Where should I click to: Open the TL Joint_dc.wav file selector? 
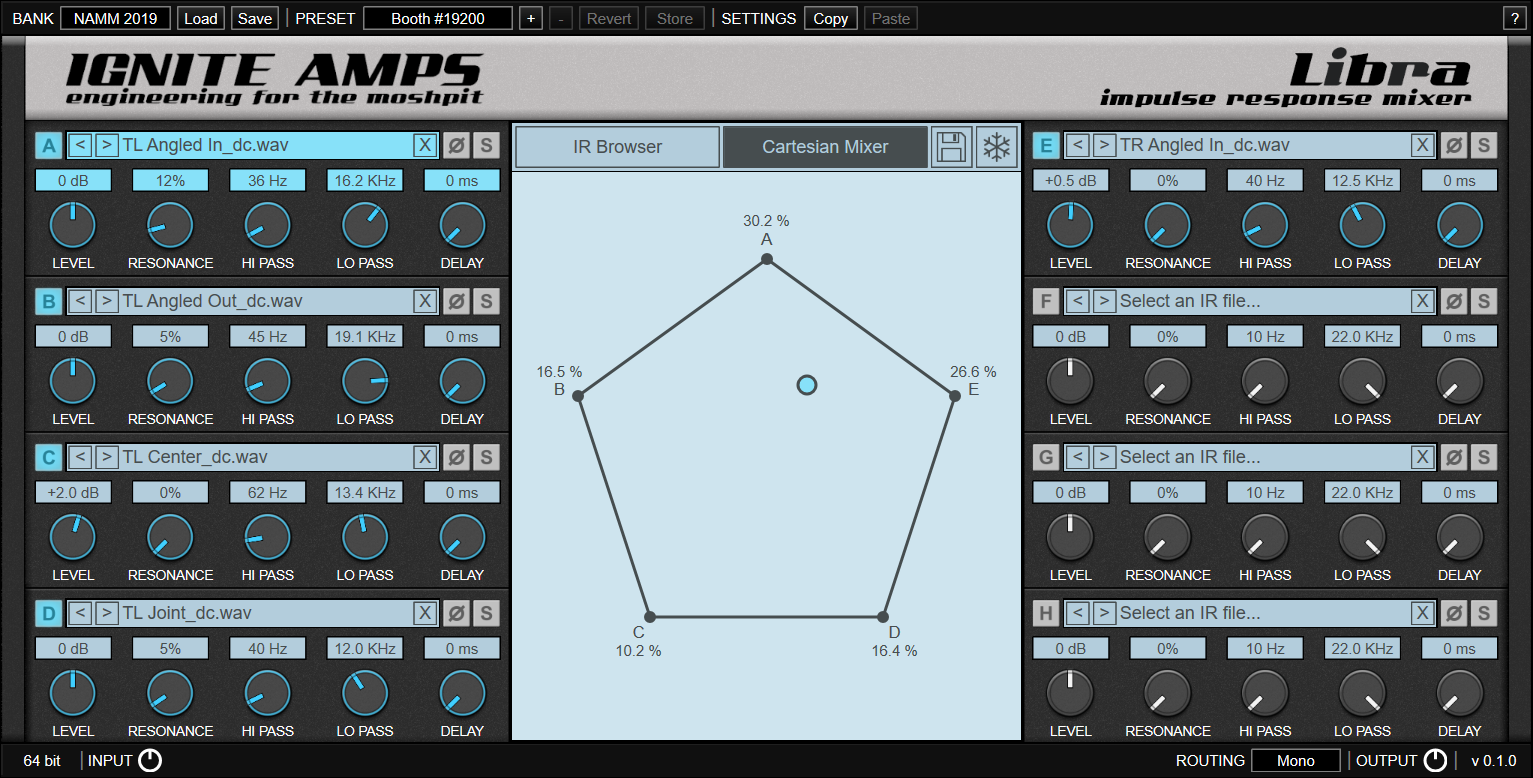point(266,613)
